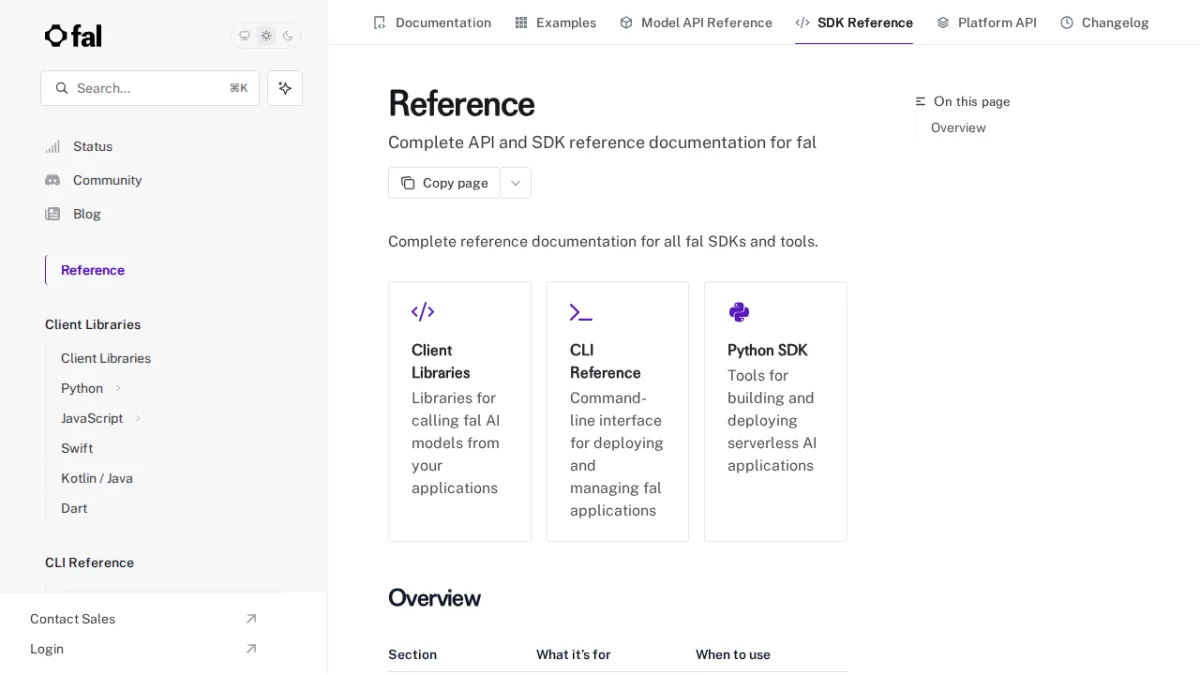Open the Kotlin / Java sidebar entry
The image size is (1200, 675).
pyautogui.click(x=97, y=478)
